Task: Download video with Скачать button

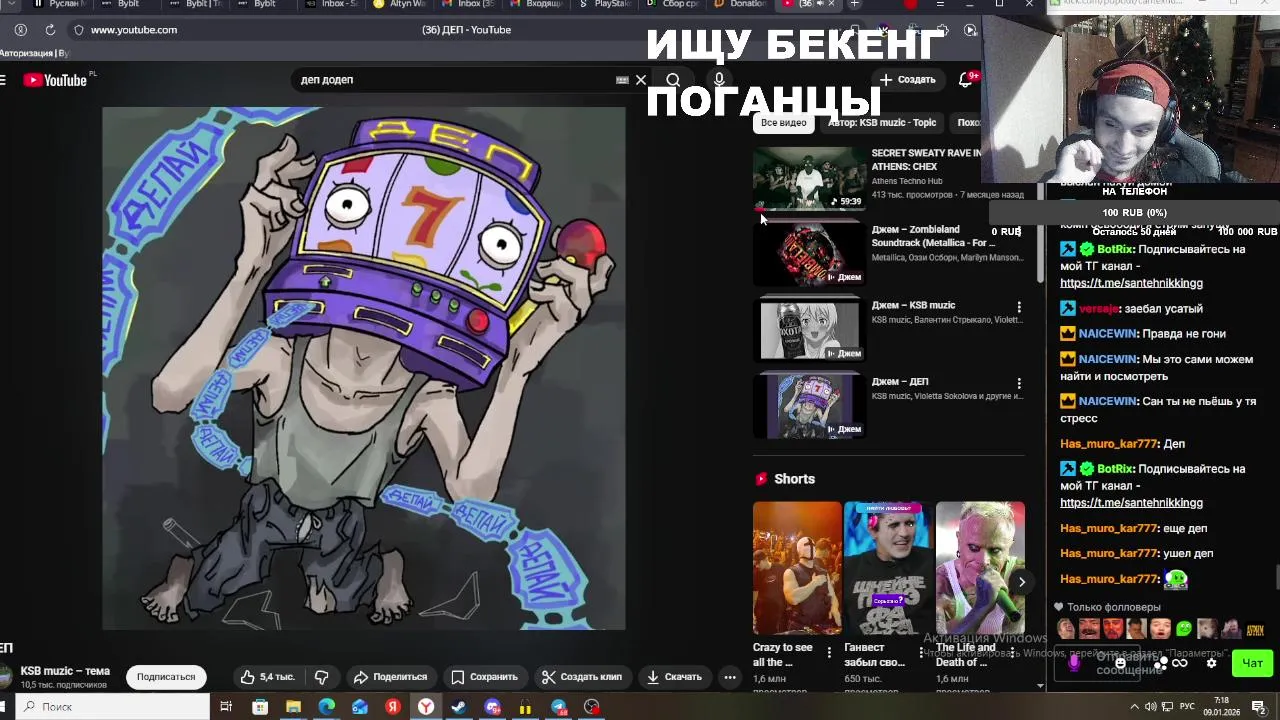Action: click(674, 677)
